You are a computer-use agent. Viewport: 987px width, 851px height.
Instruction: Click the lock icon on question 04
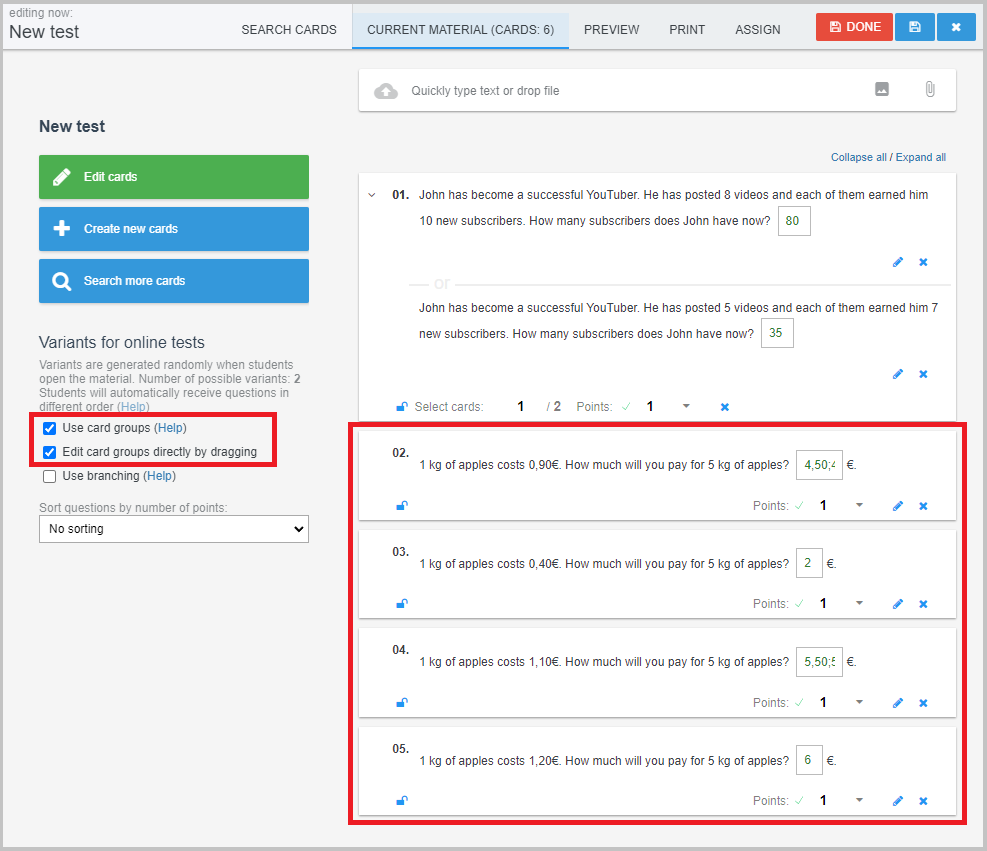pos(402,703)
